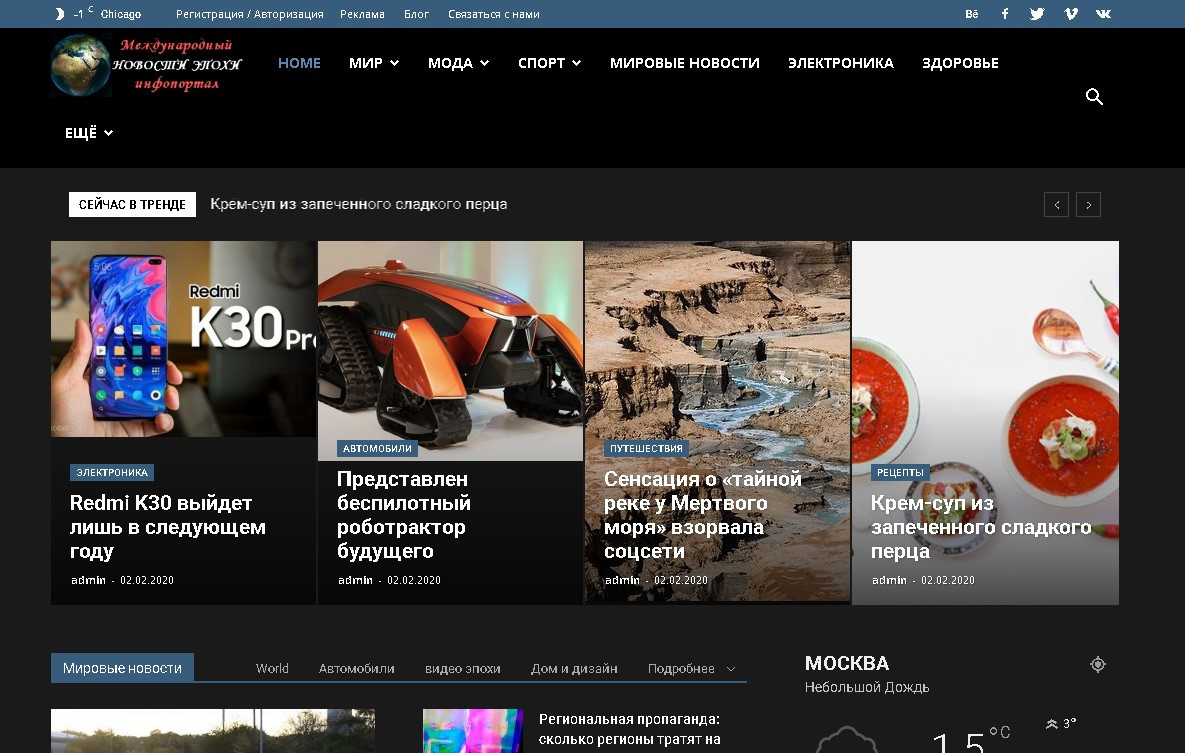Switch to the Автомобили tab
The height and width of the screenshot is (753, 1185).
[x=357, y=668]
